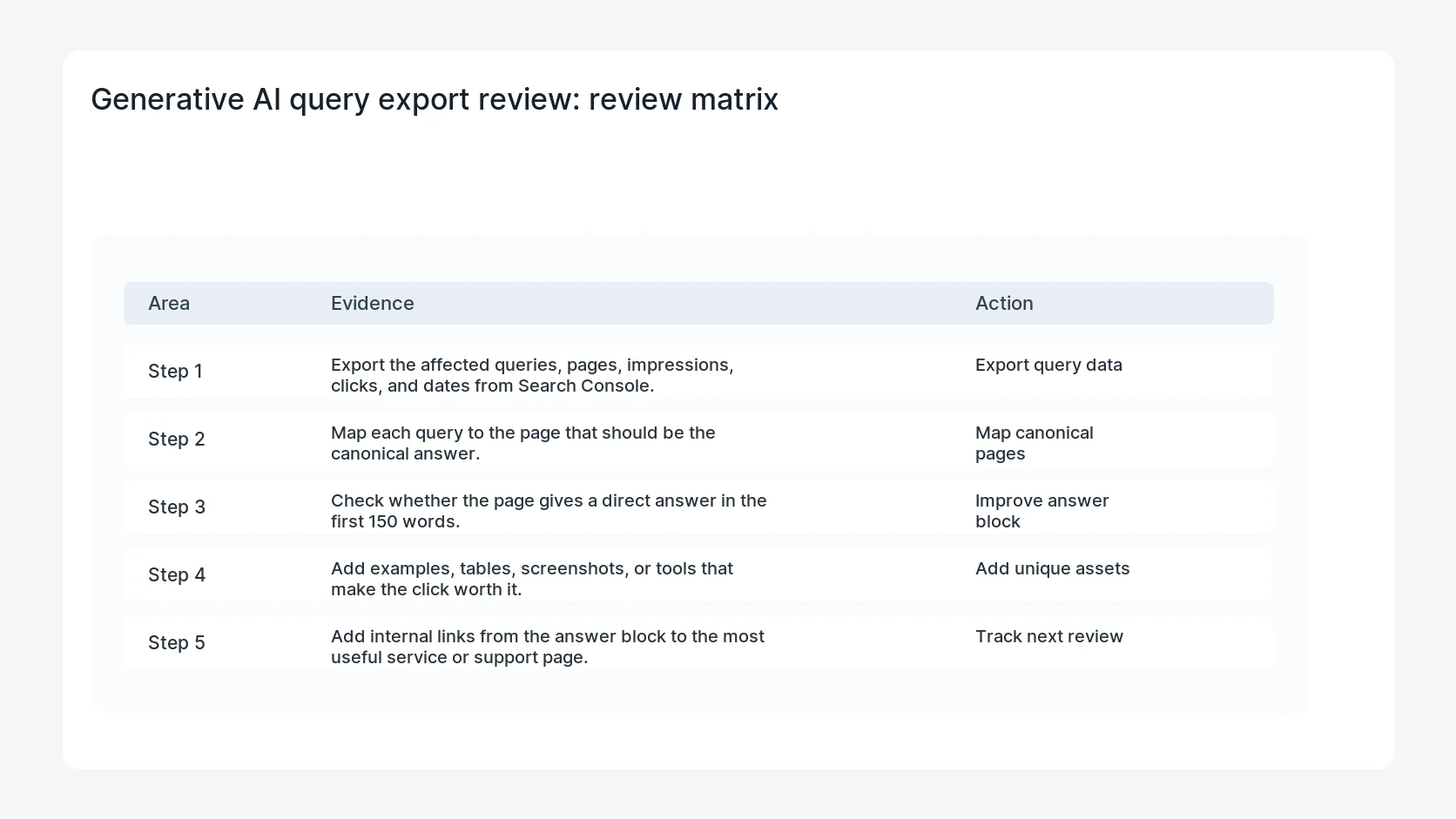Click the evidence text "Export the affected queries, pages..."
This screenshot has height=819, width=1456.
(x=532, y=375)
